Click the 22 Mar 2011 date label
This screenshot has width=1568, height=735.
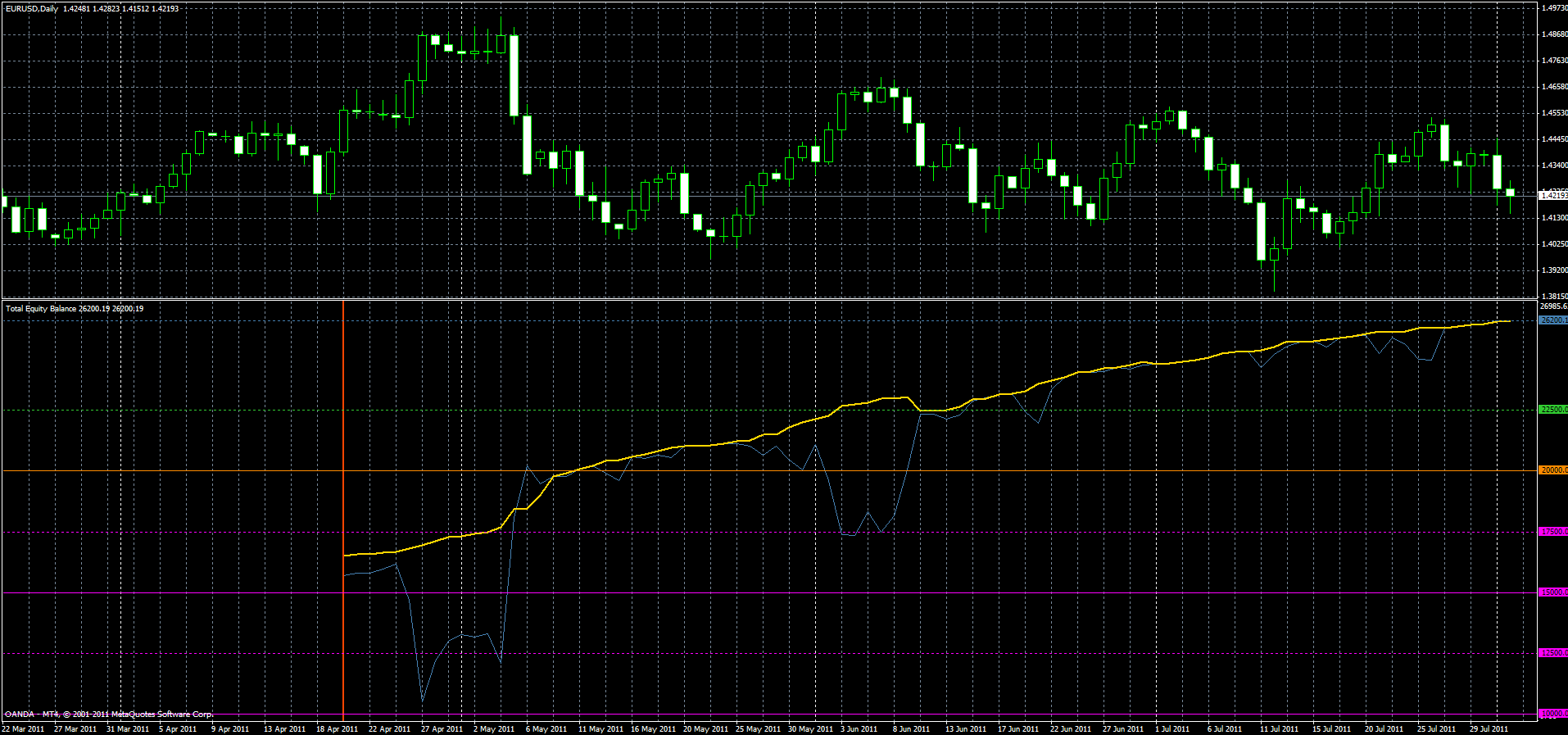(x=23, y=729)
